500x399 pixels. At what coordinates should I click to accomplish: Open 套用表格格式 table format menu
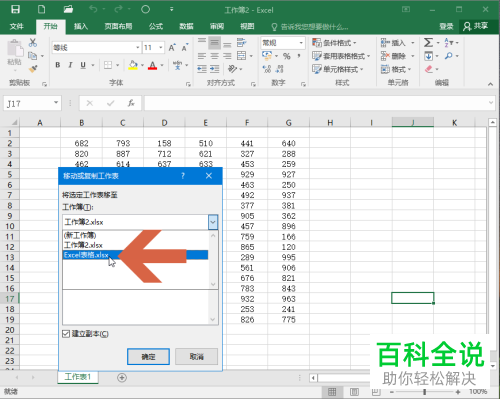[341, 56]
